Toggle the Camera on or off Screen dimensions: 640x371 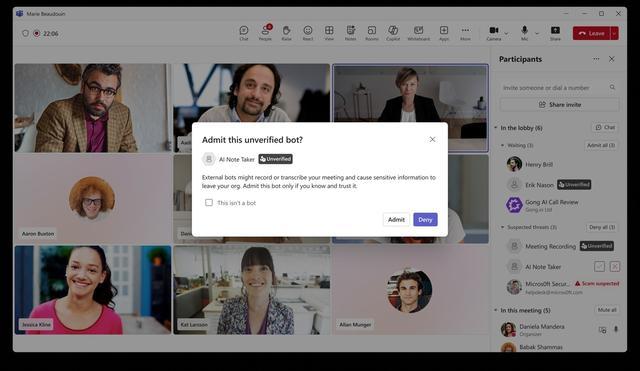tap(493, 33)
